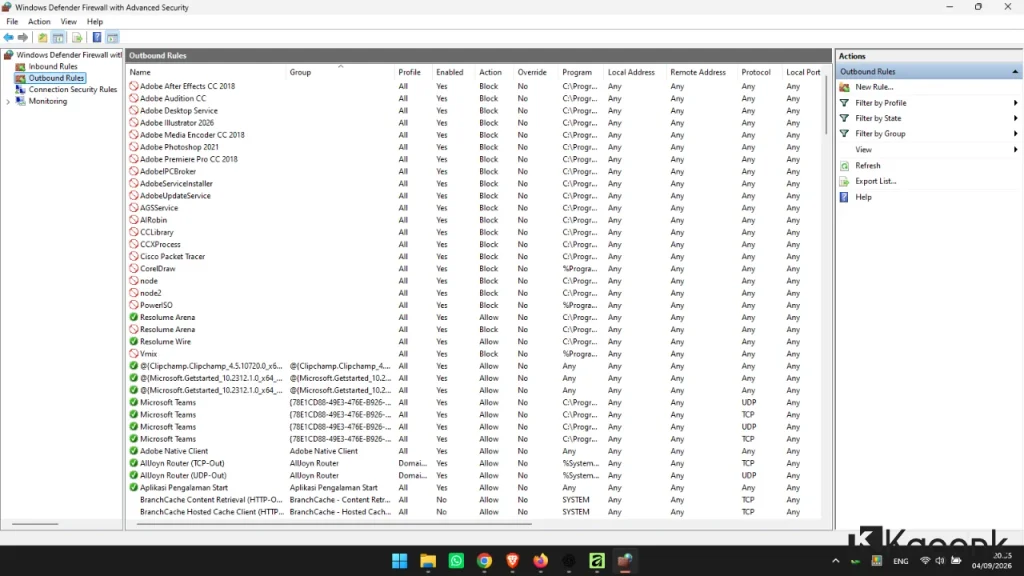Sort by the Program column header
Image resolution: width=1024 pixels, height=576 pixels.
(x=581, y=72)
